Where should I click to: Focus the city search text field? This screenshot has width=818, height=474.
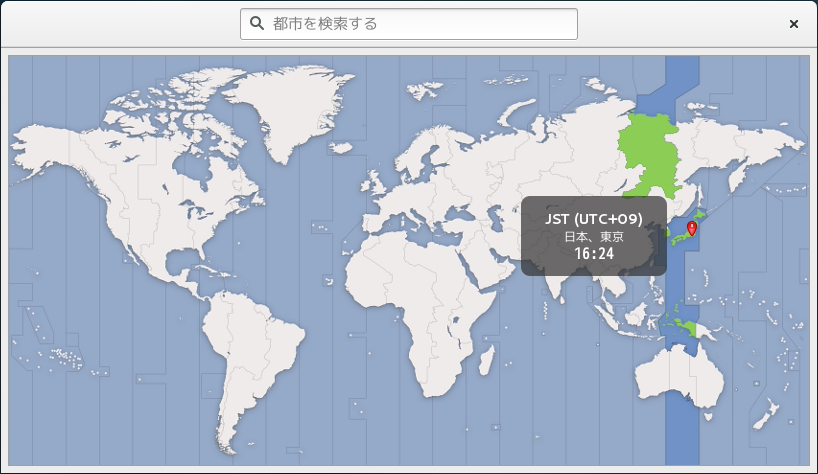(420, 23)
